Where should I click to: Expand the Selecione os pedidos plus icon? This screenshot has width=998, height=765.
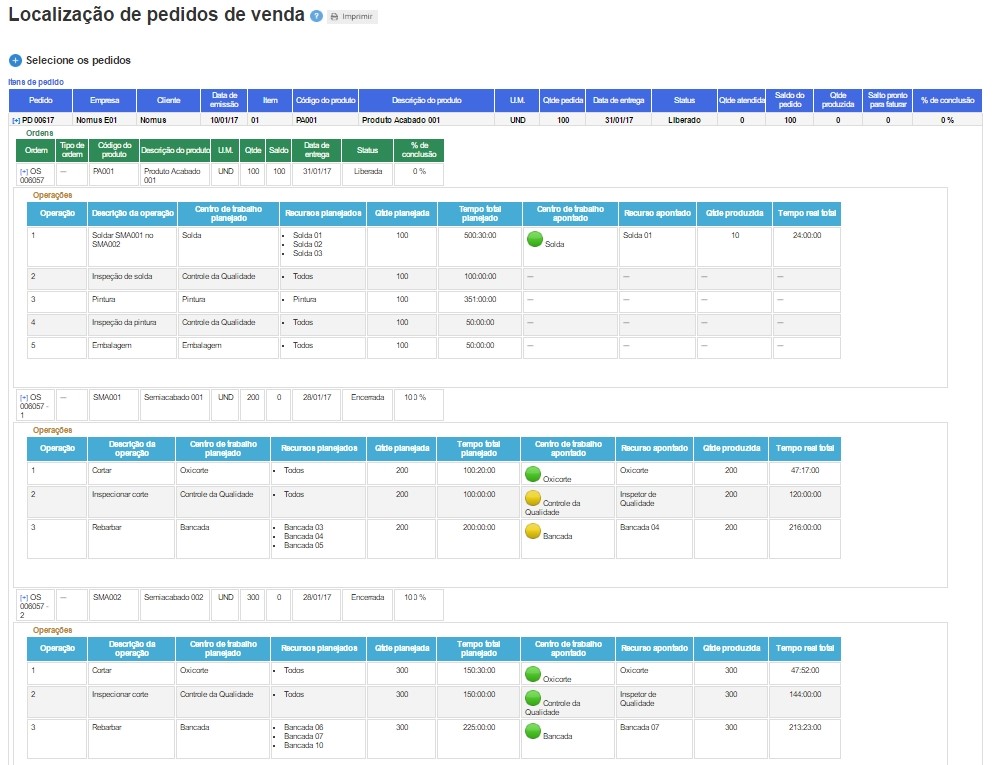[15, 60]
